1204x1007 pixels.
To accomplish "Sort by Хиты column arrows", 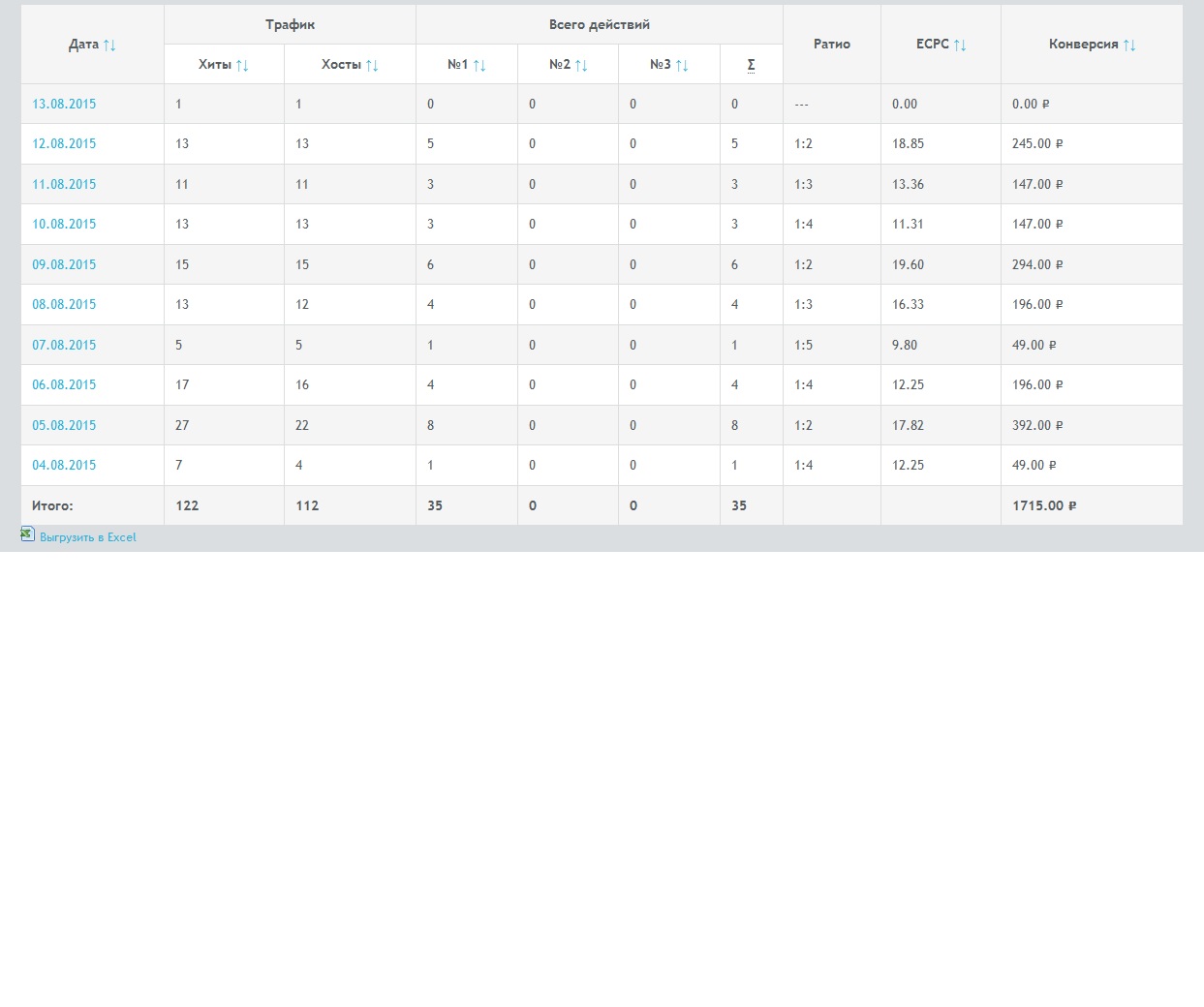I will pyautogui.click(x=242, y=66).
